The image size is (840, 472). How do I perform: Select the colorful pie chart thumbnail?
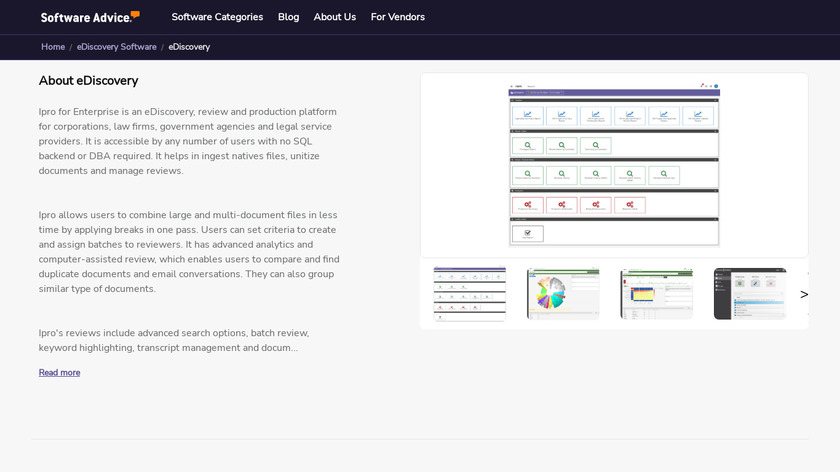(563, 294)
